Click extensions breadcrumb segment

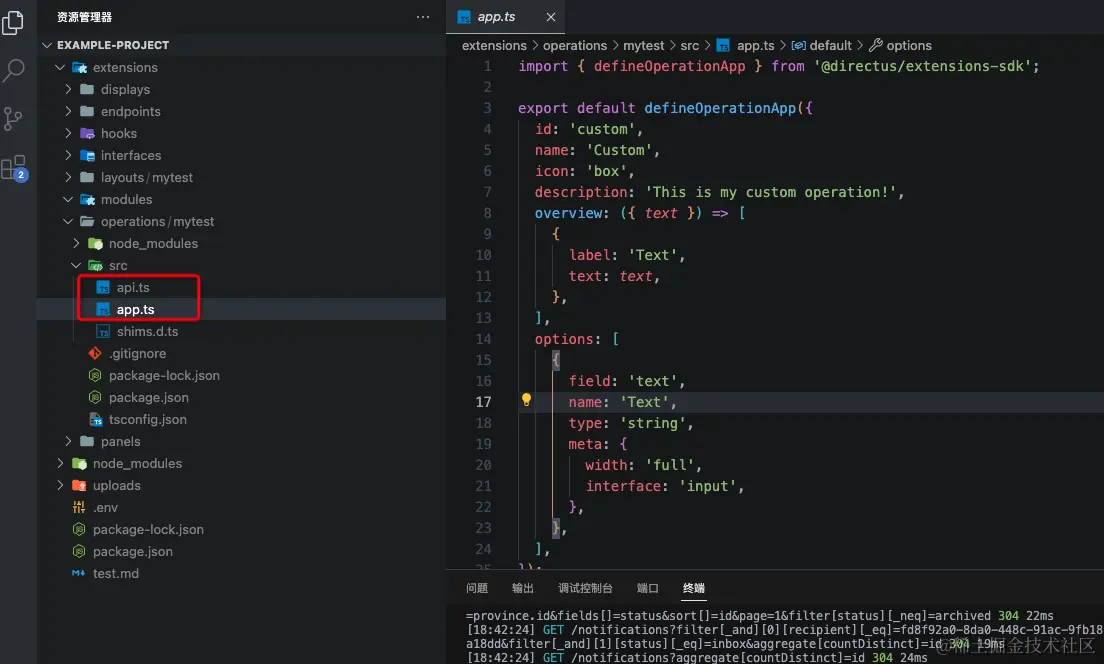(x=494, y=45)
